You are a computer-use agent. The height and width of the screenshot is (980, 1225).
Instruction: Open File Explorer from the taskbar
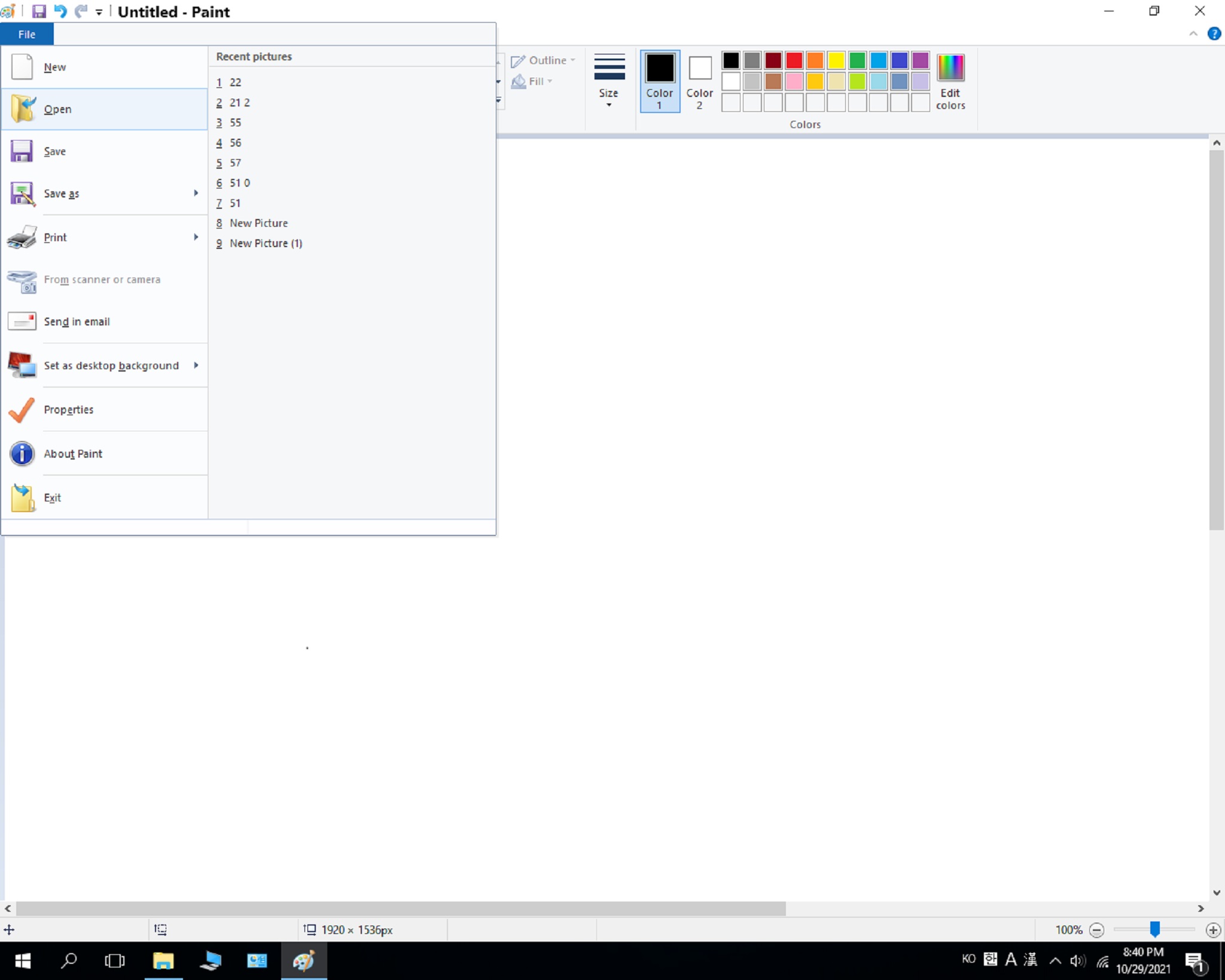coord(163,961)
